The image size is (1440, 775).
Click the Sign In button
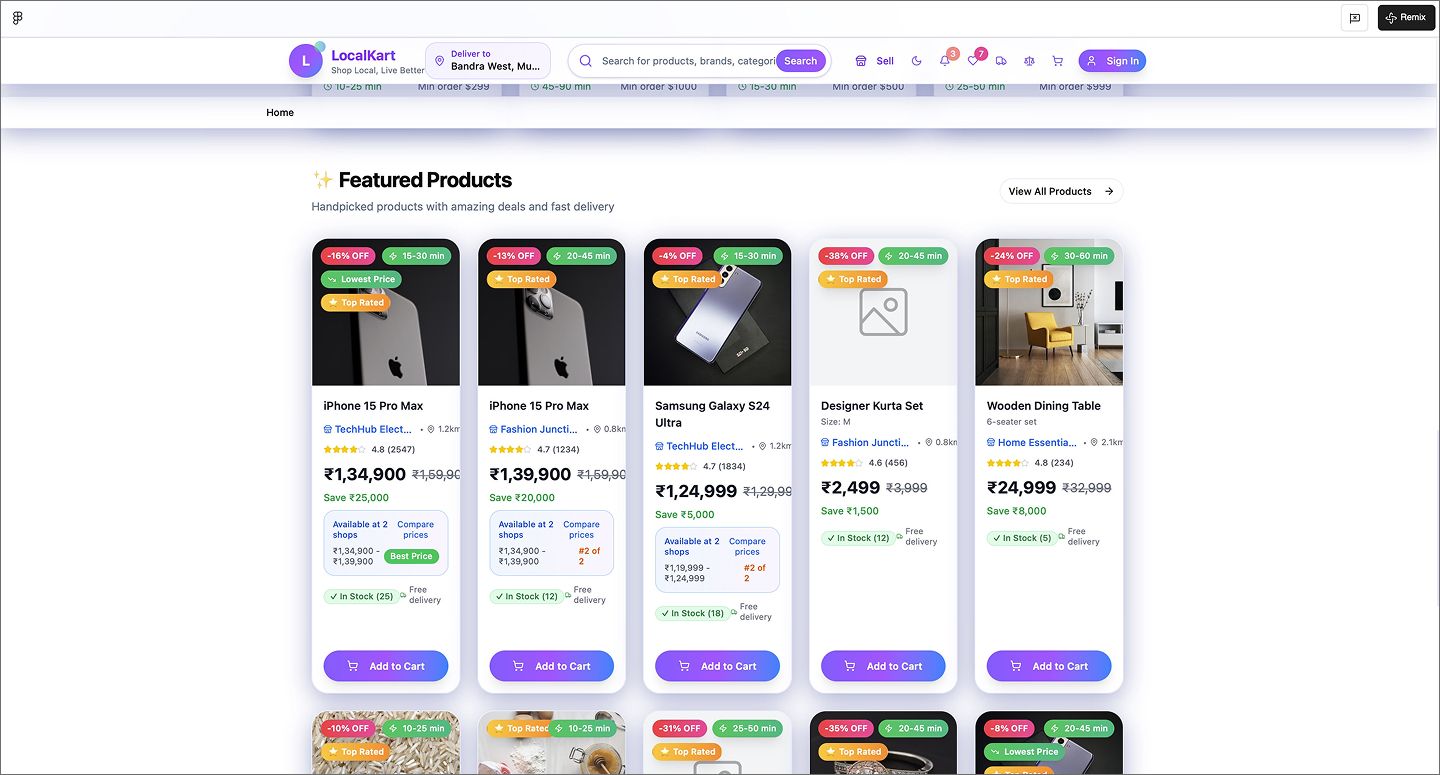pyautogui.click(x=1112, y=61)
